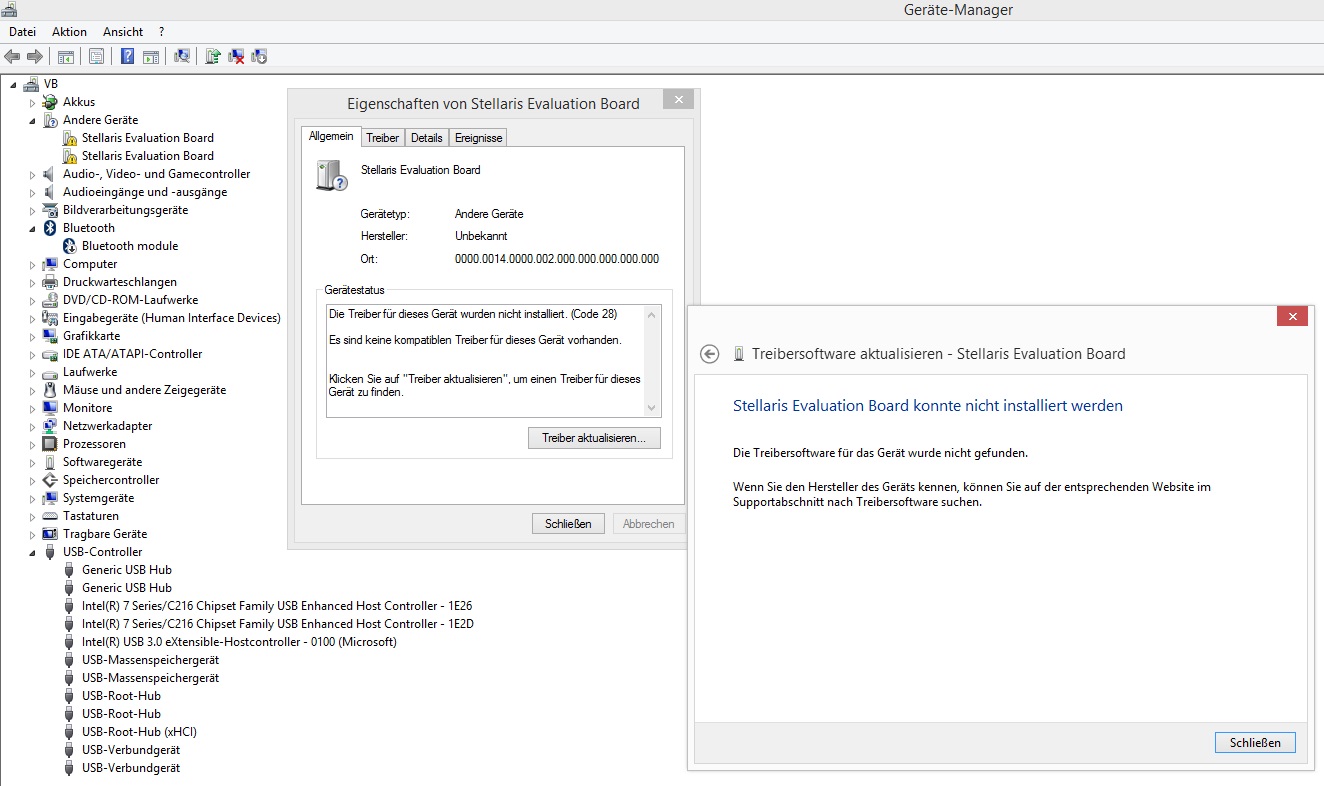Click the update driver software toolbar icon
Screen dimensions: 1324x786
point(213,56)
